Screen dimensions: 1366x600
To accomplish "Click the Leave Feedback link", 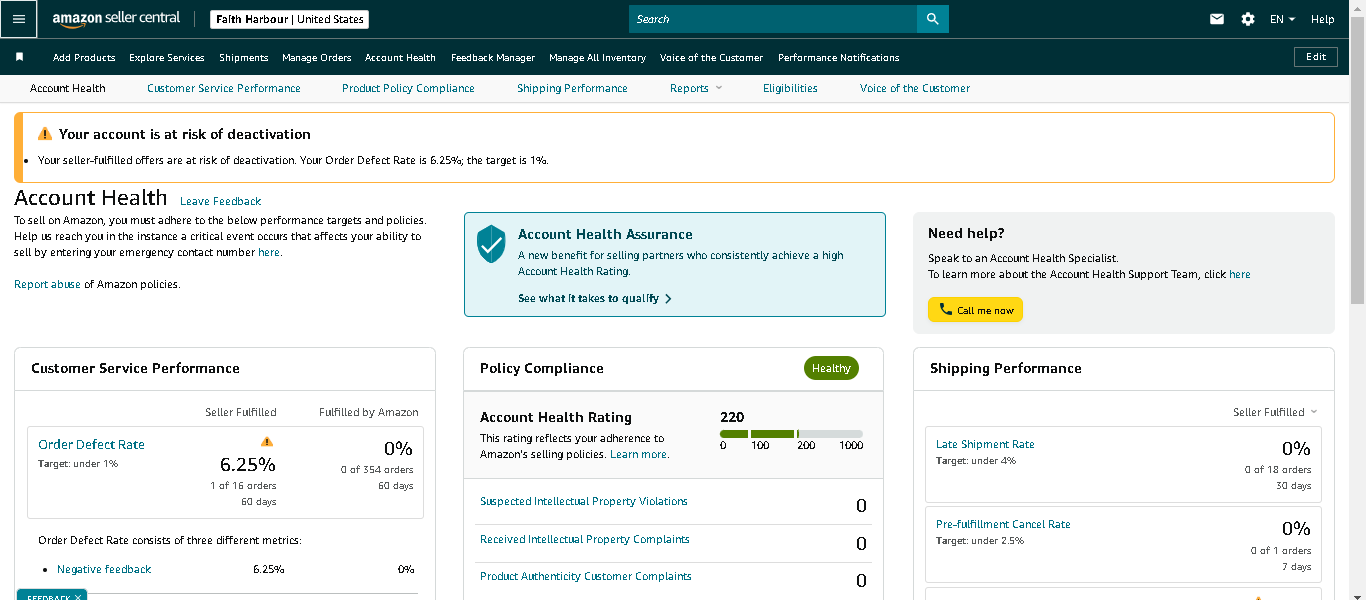I will tap(221, 201).
